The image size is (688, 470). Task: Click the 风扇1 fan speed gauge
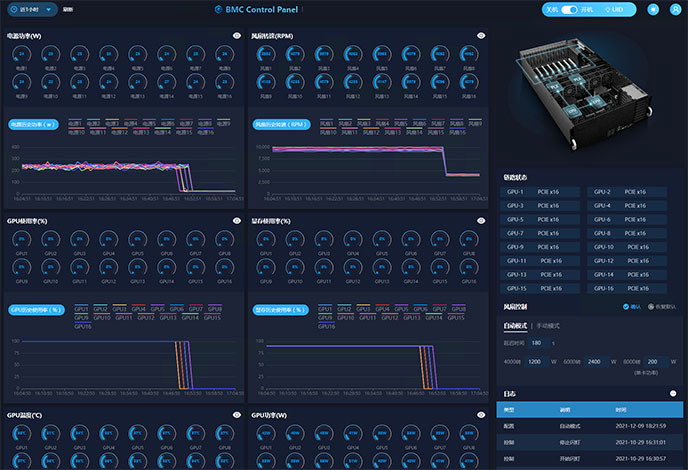click(266, 56)
